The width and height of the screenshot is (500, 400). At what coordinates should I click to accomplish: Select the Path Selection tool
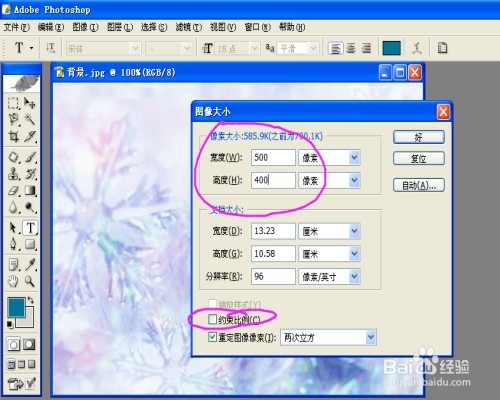click(x=13, y=228)
